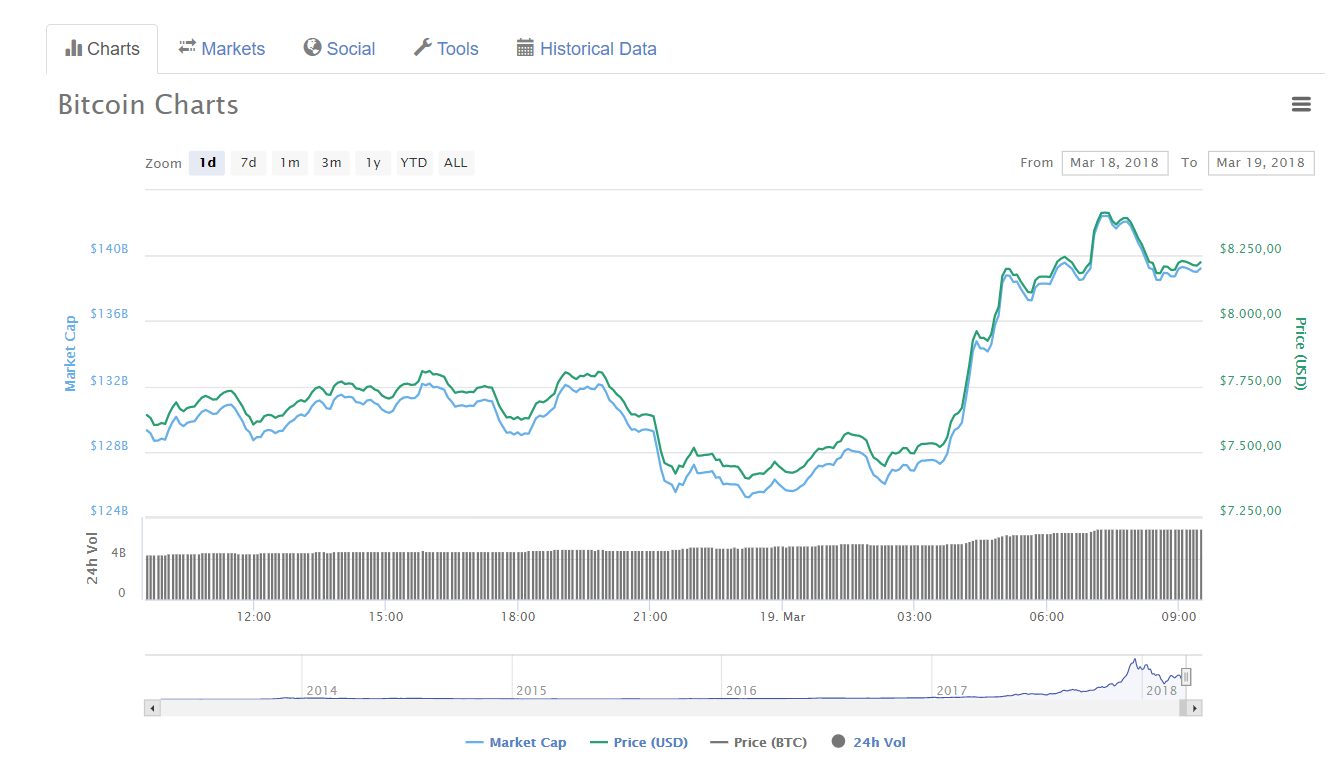
Task: Click the $7.500,00 price axis label
Action: tap(1250, 446)
